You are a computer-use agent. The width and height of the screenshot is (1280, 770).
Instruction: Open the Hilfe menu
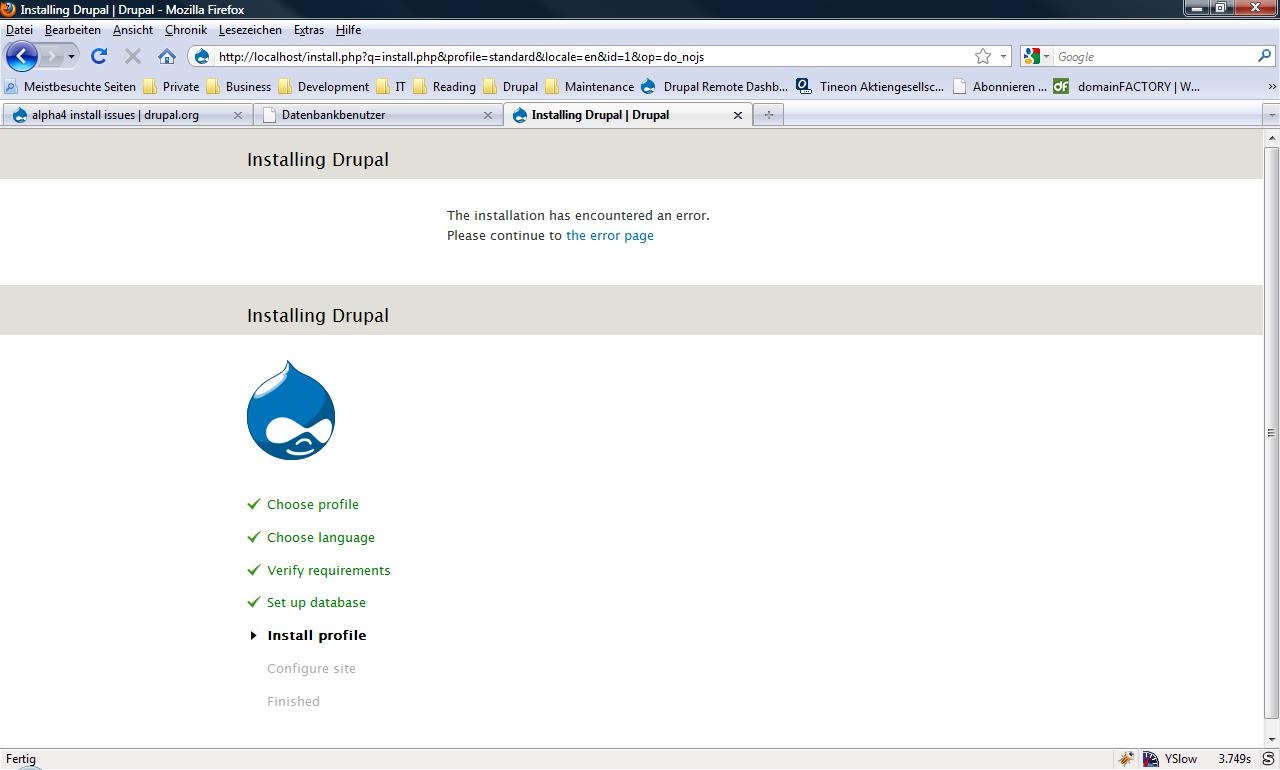[x=348, y=30]
